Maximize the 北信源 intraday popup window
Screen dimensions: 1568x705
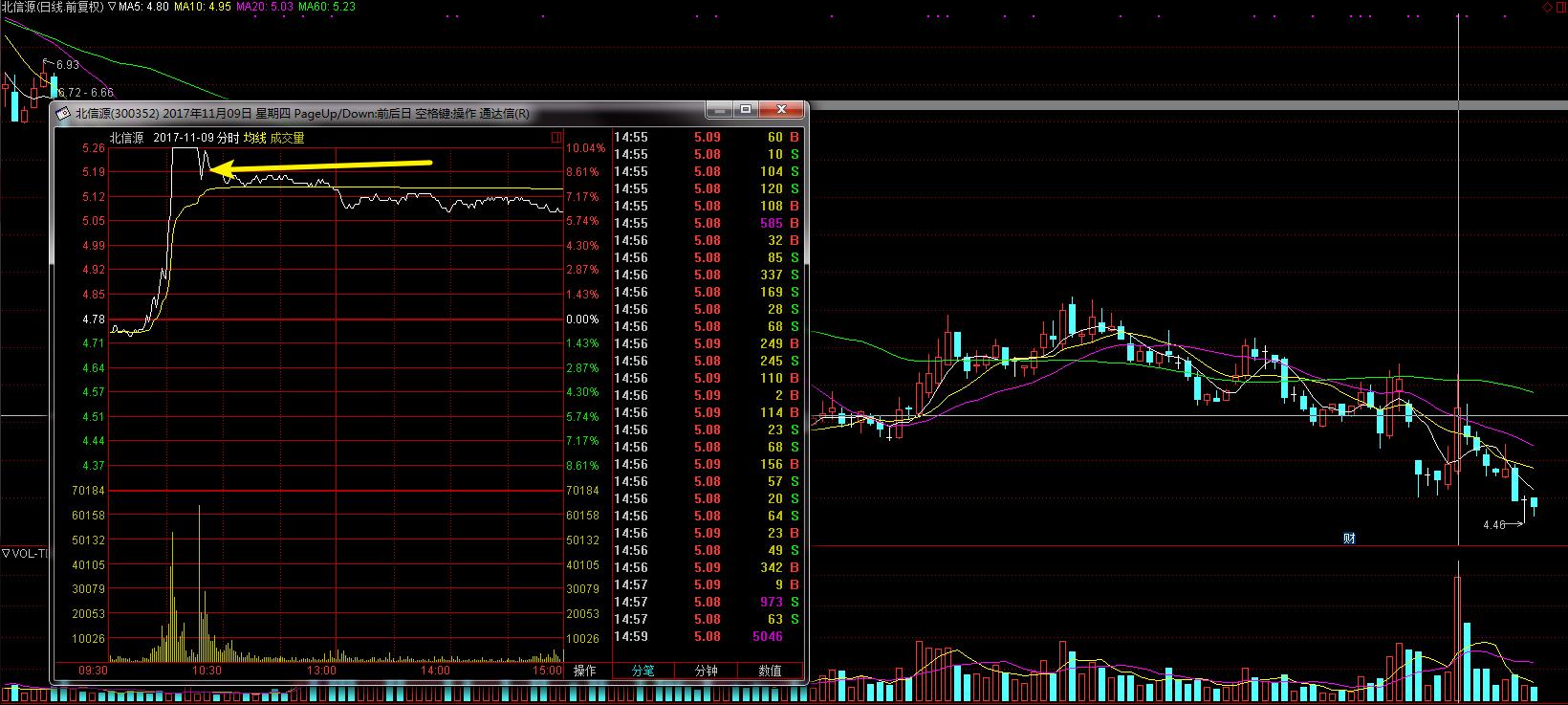746,110
